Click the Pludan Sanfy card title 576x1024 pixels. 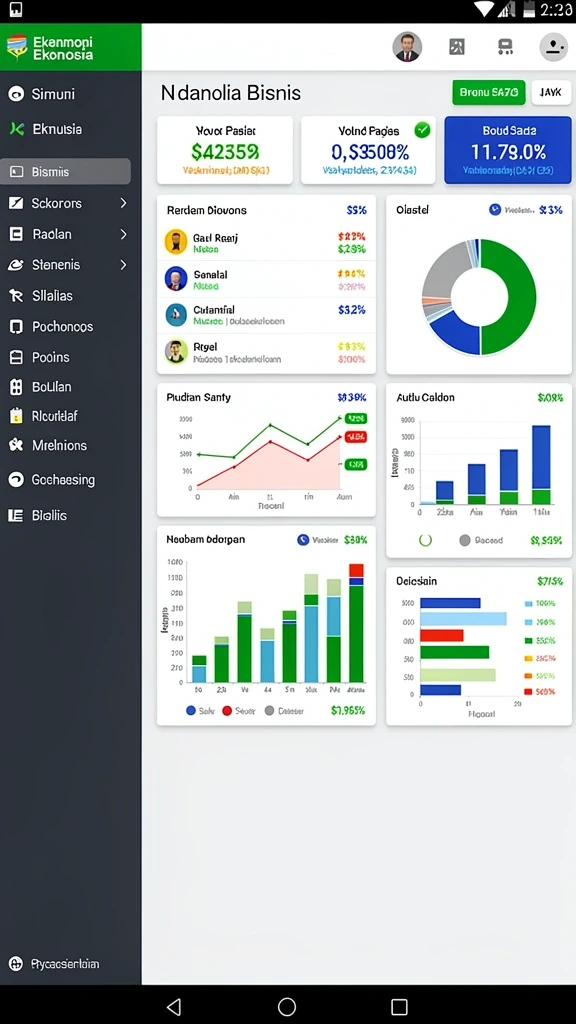(x=199, y=397)
